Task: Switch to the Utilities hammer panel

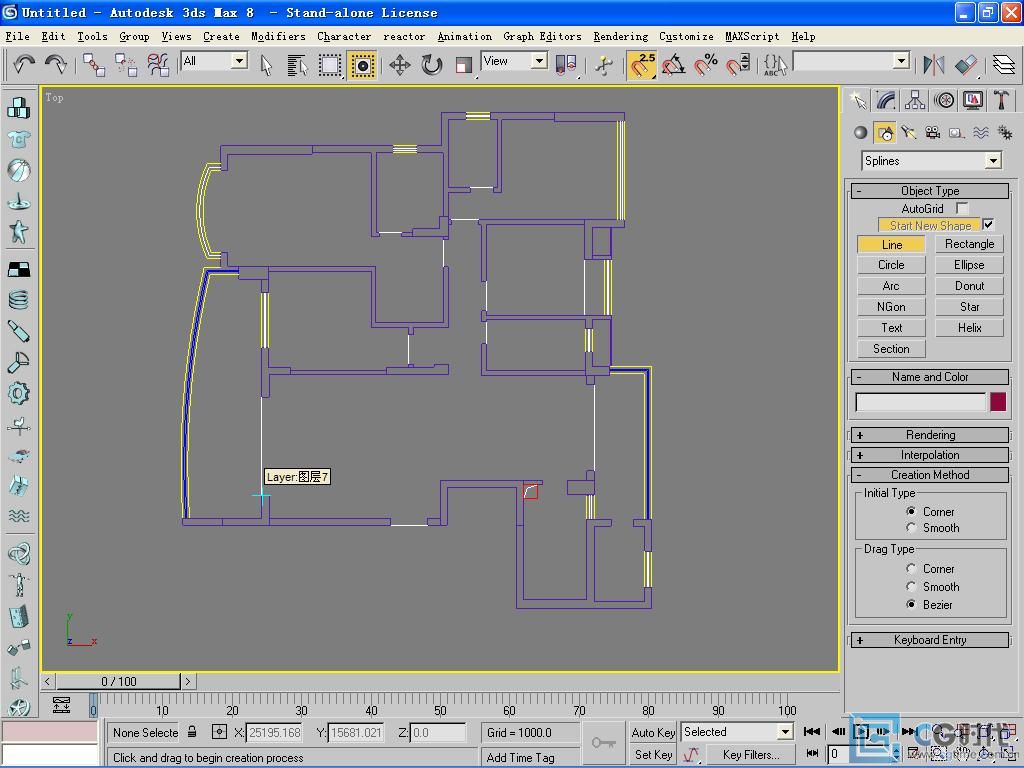Action: [x=1002, y=100]
